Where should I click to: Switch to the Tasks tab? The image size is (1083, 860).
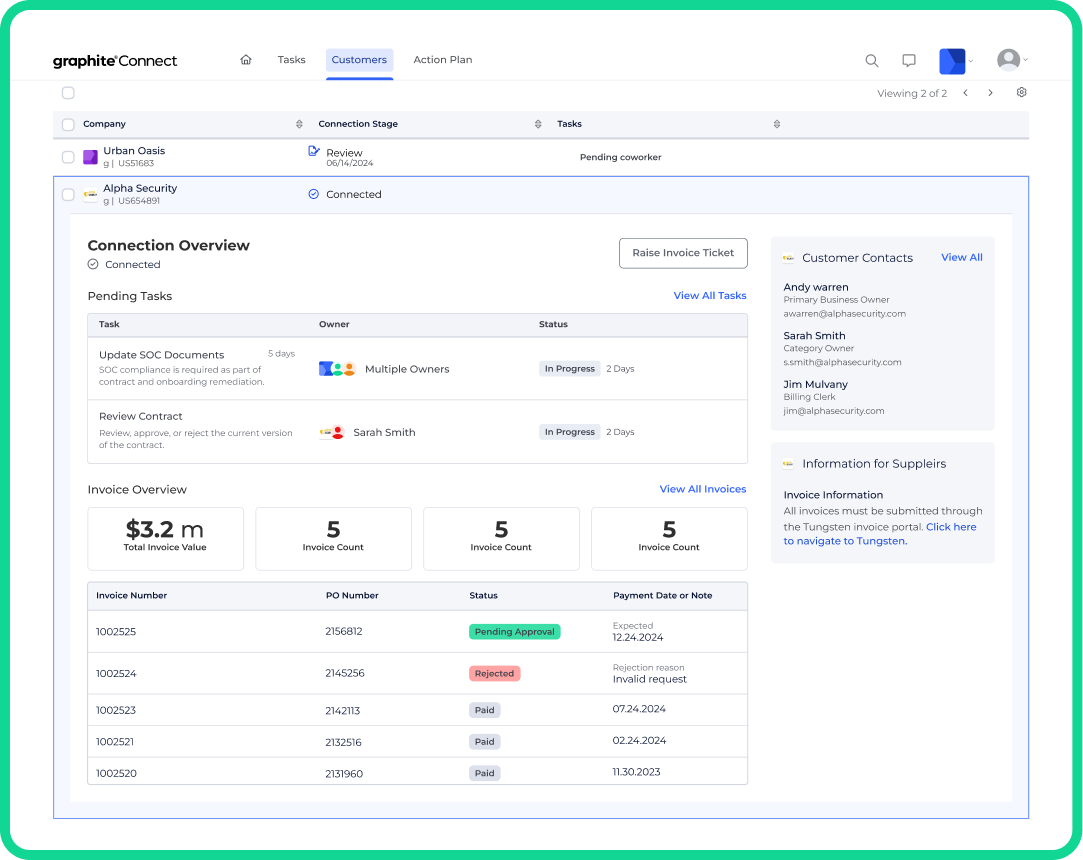291,60
